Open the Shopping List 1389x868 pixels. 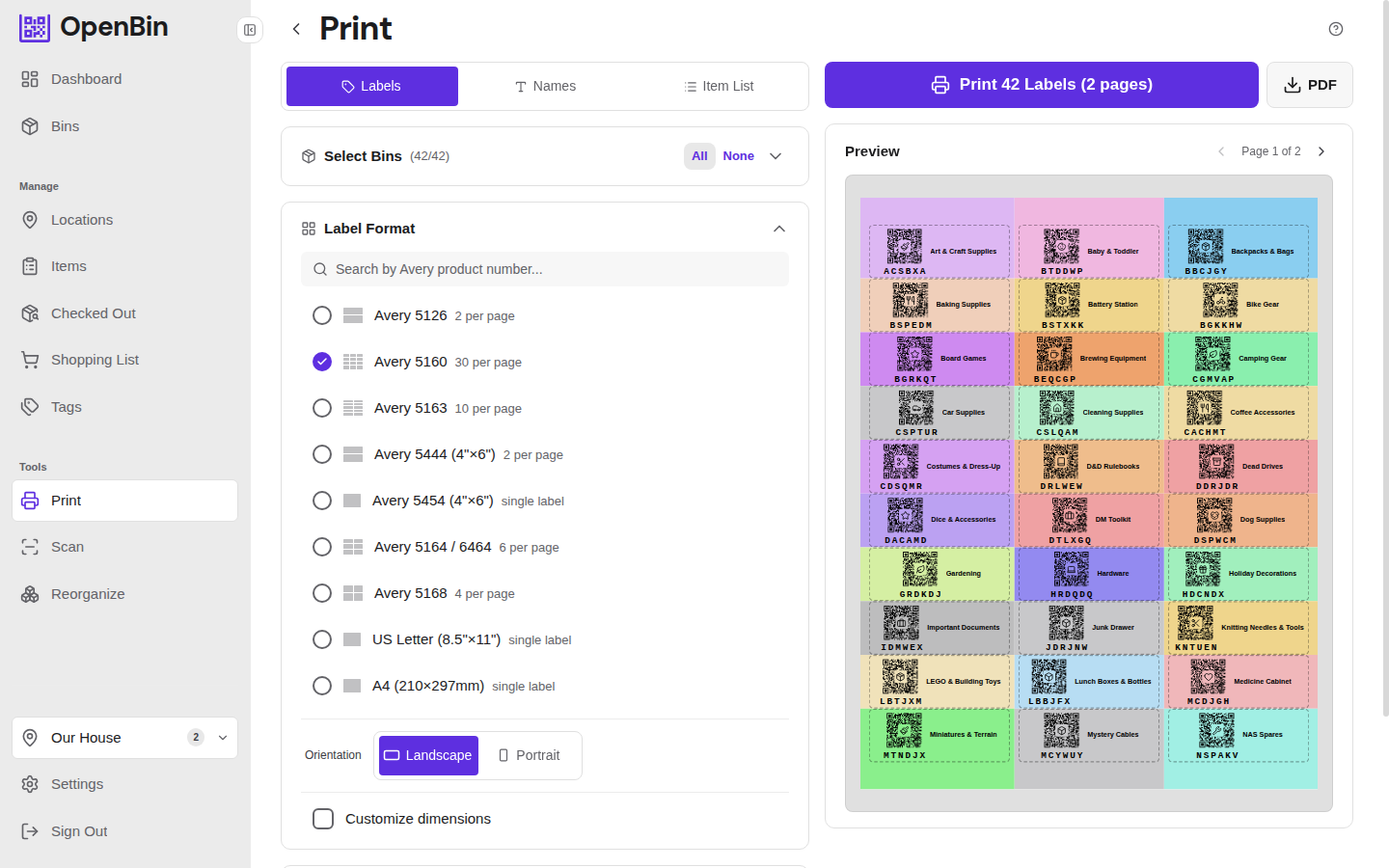[x=125, y=360]
